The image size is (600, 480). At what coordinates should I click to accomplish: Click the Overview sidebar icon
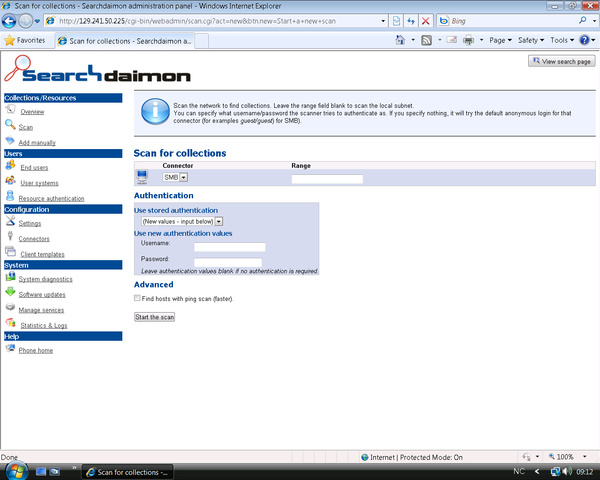10,110
